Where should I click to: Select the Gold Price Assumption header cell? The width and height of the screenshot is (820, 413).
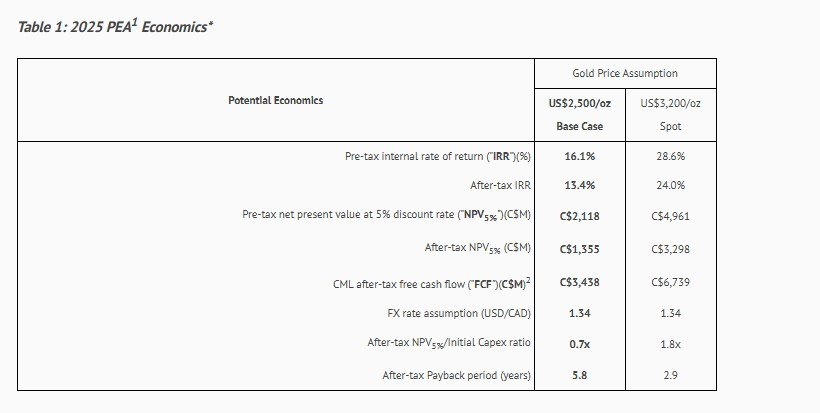point(624,73)
